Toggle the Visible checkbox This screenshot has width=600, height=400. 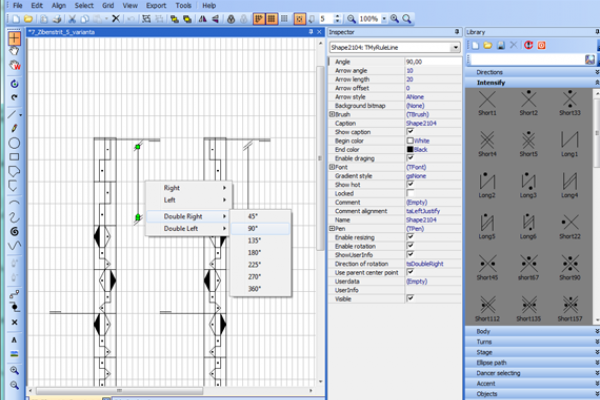click(x=411, y=298)
